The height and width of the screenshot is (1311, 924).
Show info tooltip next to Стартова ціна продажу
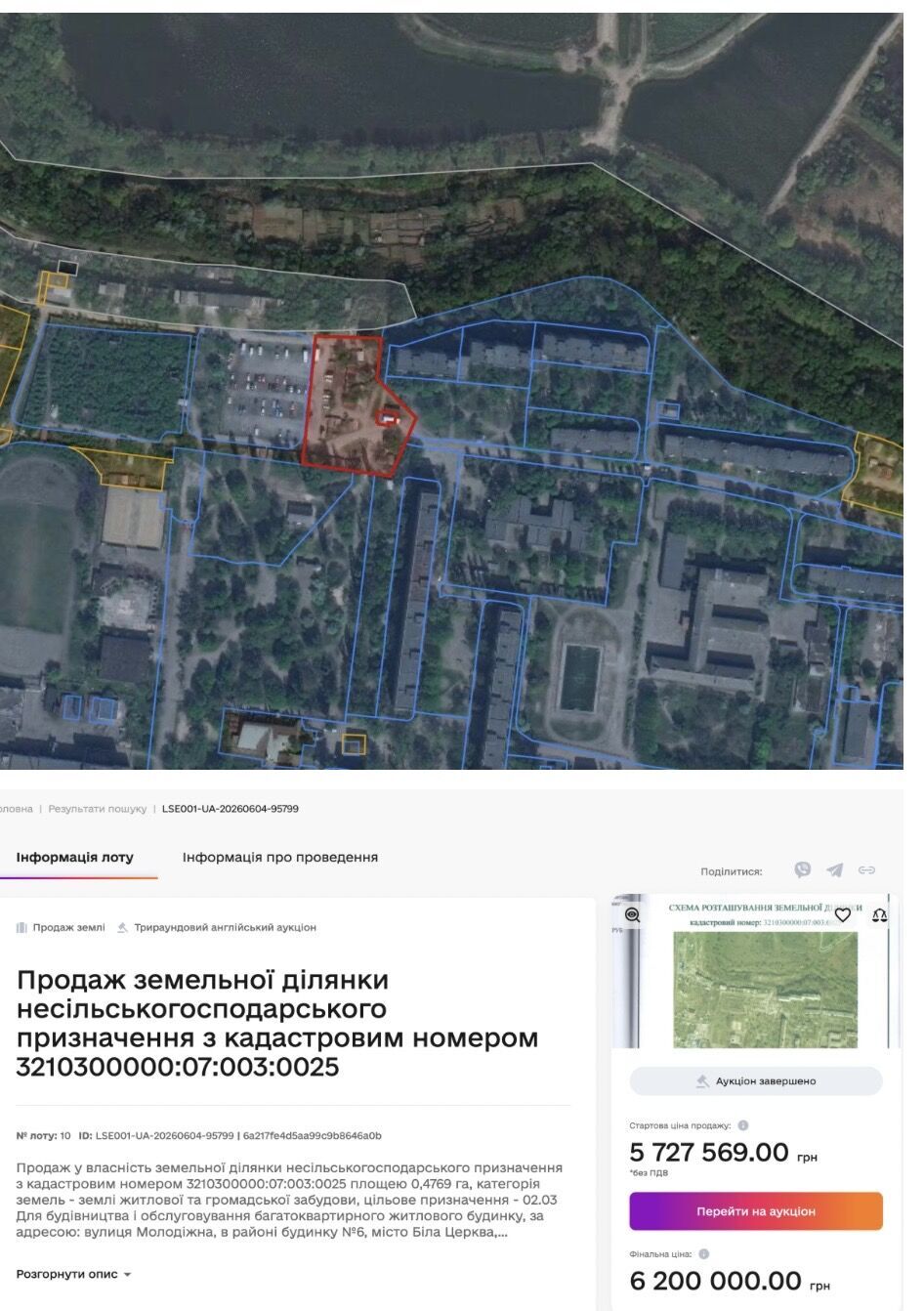(x=743, y=1125)
